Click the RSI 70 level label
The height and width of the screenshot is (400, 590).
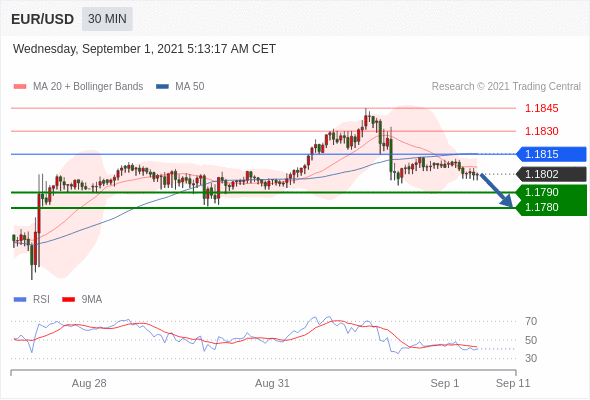click(531, 321)
